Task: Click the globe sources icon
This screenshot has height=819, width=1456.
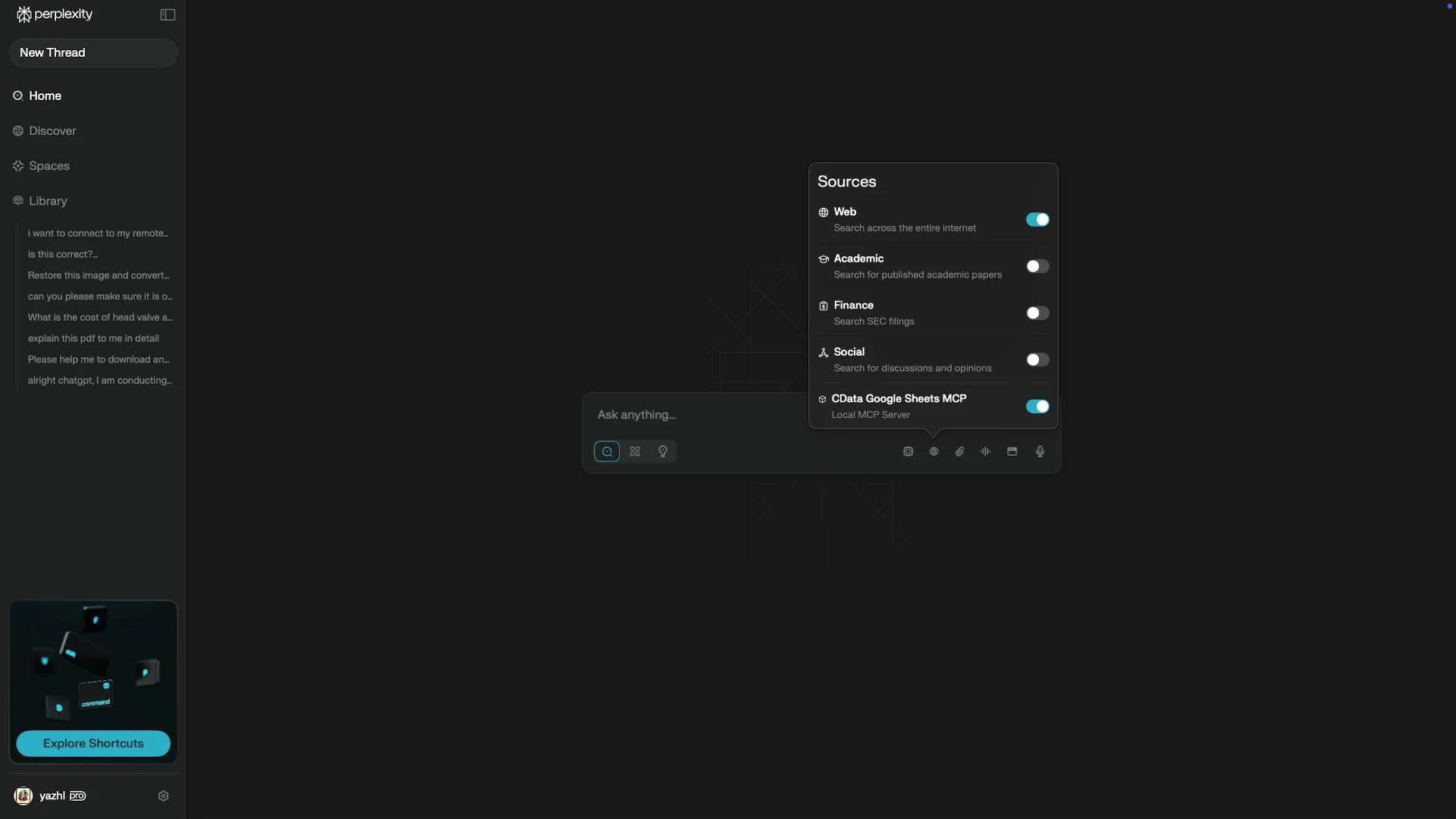Action: tap(934, 451)
